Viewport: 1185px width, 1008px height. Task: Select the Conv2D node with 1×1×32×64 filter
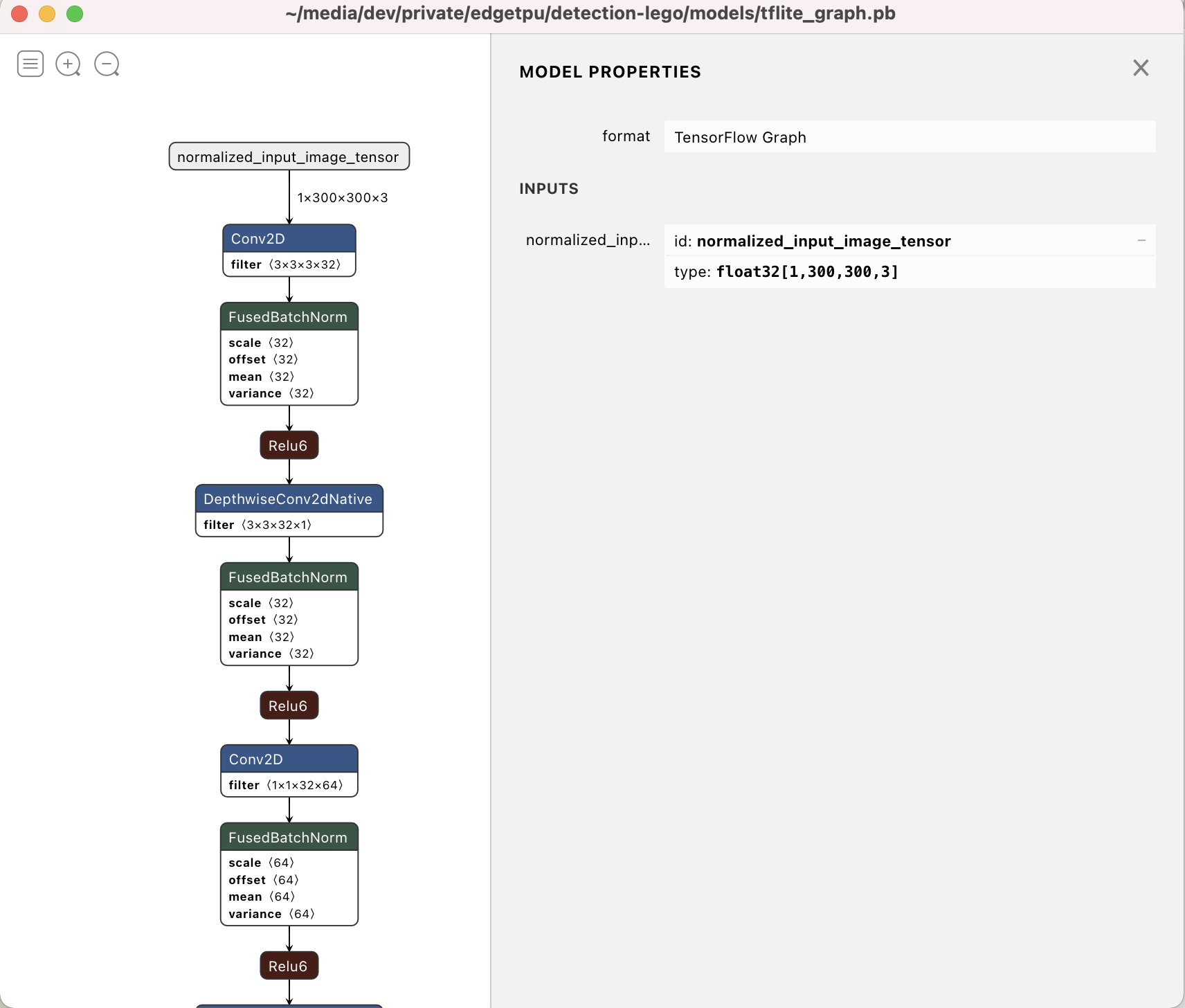[289, 759]
